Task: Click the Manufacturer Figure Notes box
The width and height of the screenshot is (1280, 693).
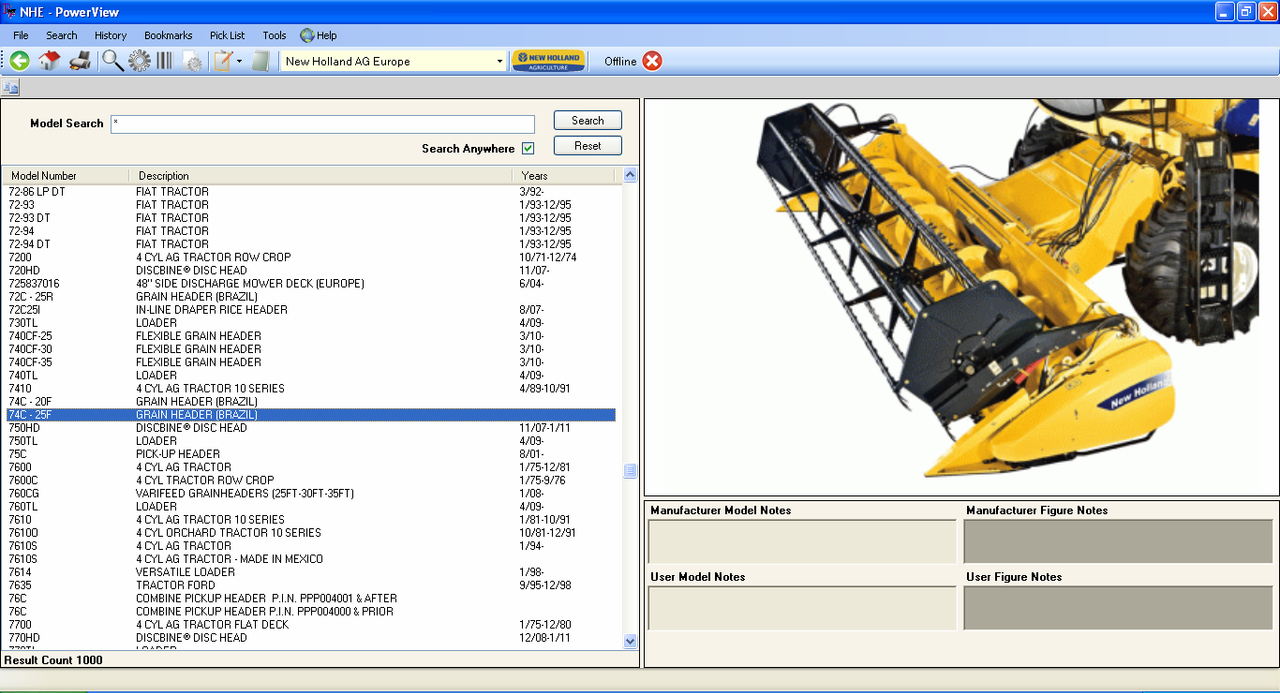Action: (x=1118, y=541)
